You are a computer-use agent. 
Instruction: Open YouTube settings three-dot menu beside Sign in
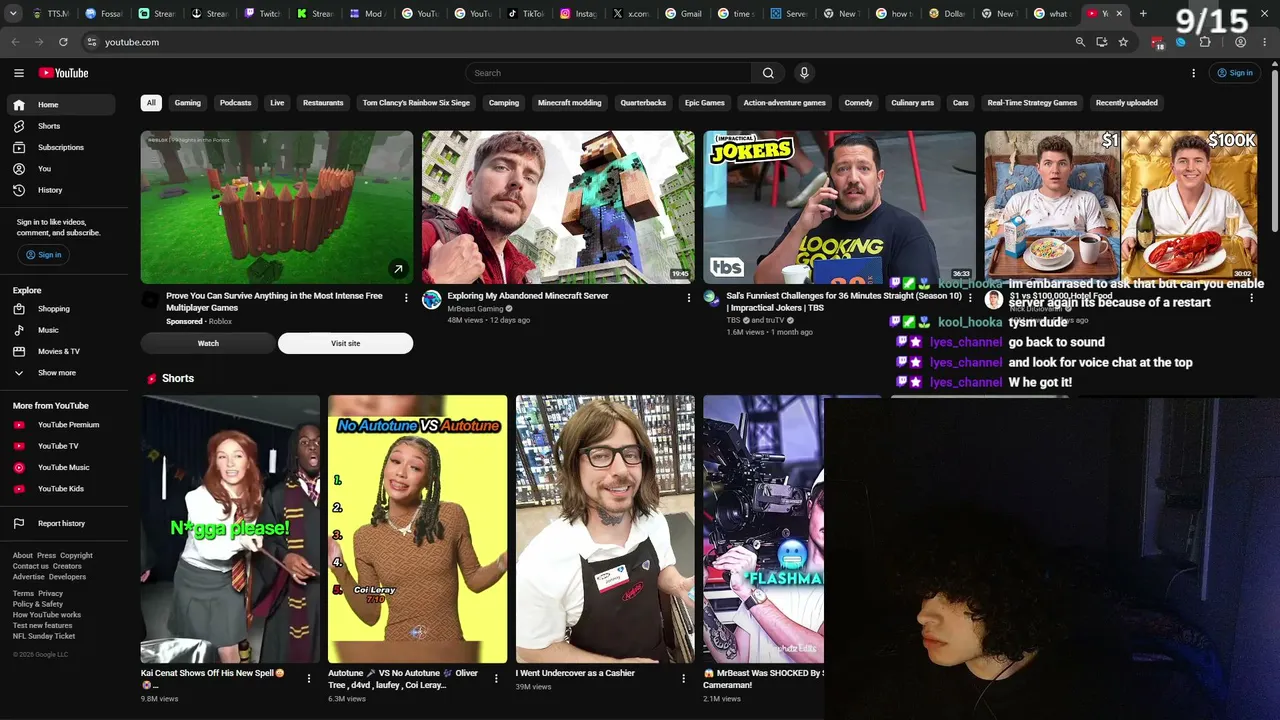click(1193, 73)
